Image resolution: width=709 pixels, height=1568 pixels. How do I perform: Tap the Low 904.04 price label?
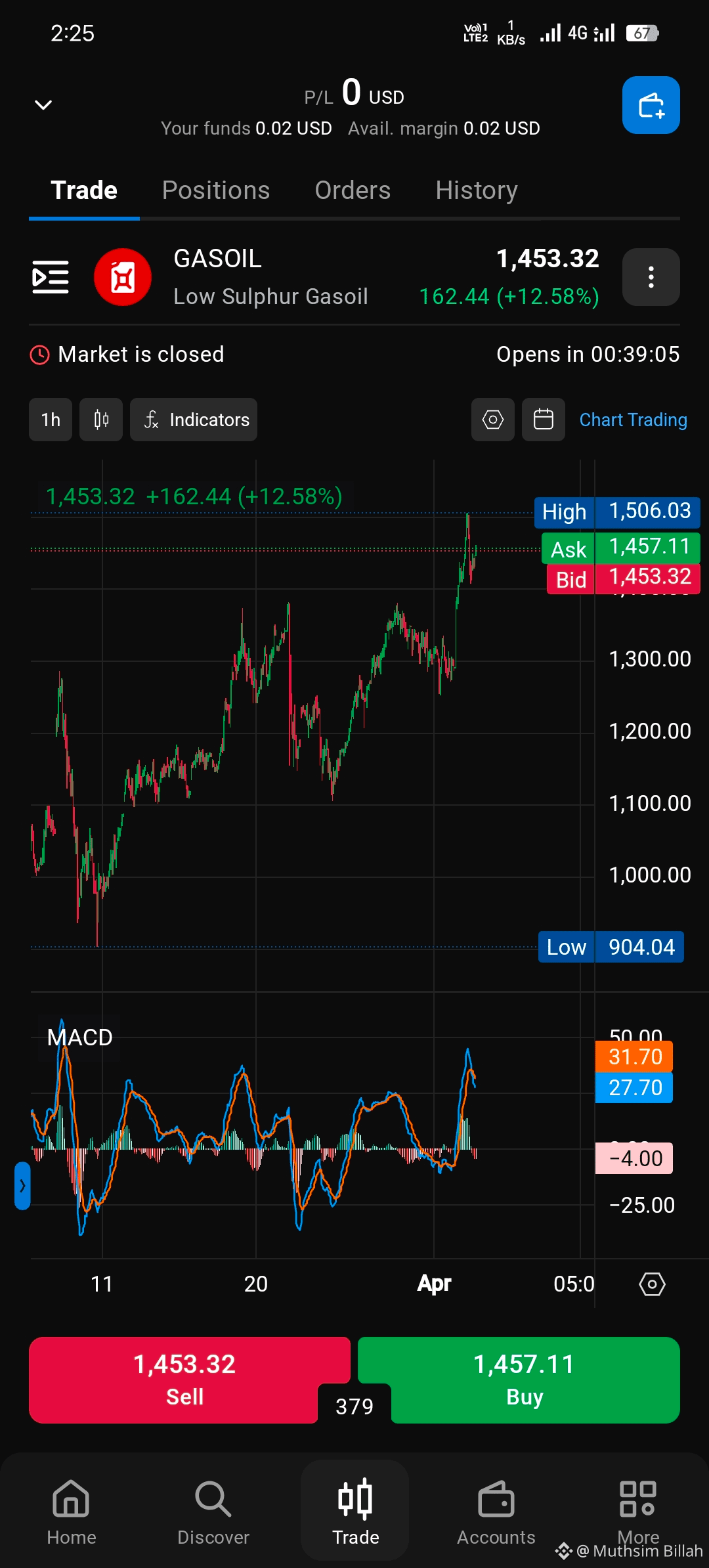(611, 947)
